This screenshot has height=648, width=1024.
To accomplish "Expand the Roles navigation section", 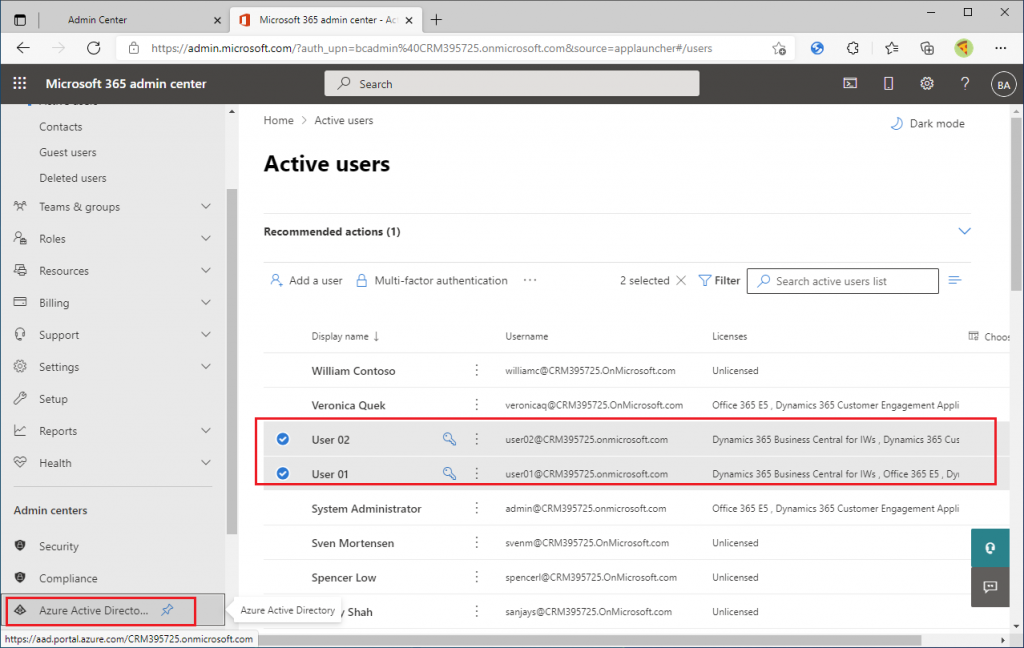I will [x=206, y=238].
